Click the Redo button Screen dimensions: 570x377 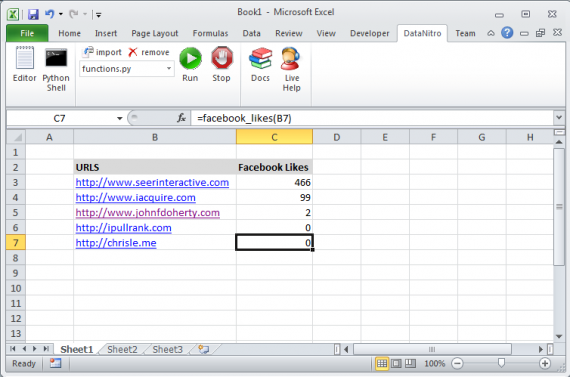tap(74, 14)
